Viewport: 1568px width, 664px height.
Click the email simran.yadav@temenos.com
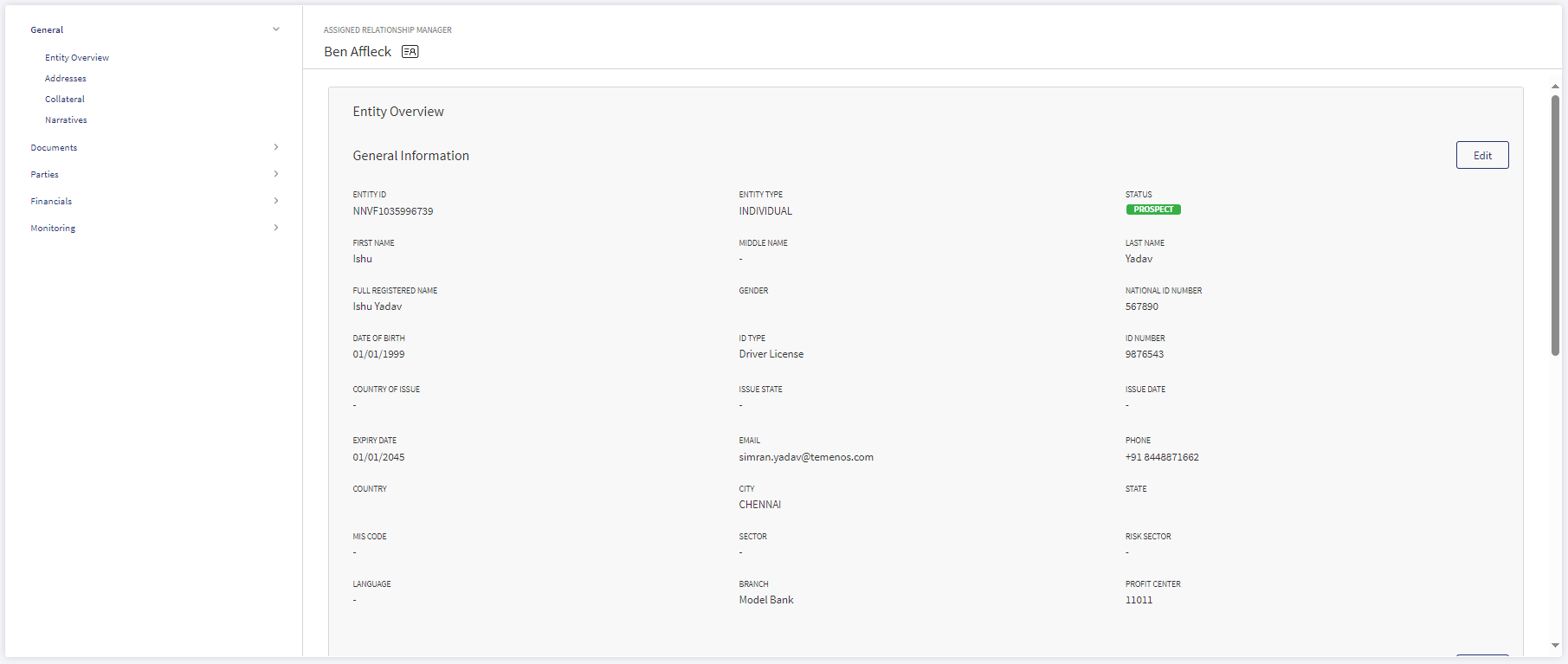pos(806,457)
